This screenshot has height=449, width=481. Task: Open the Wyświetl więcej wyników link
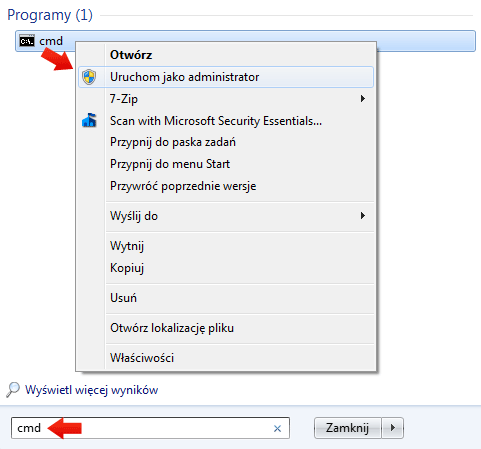[x=92, y=390]
